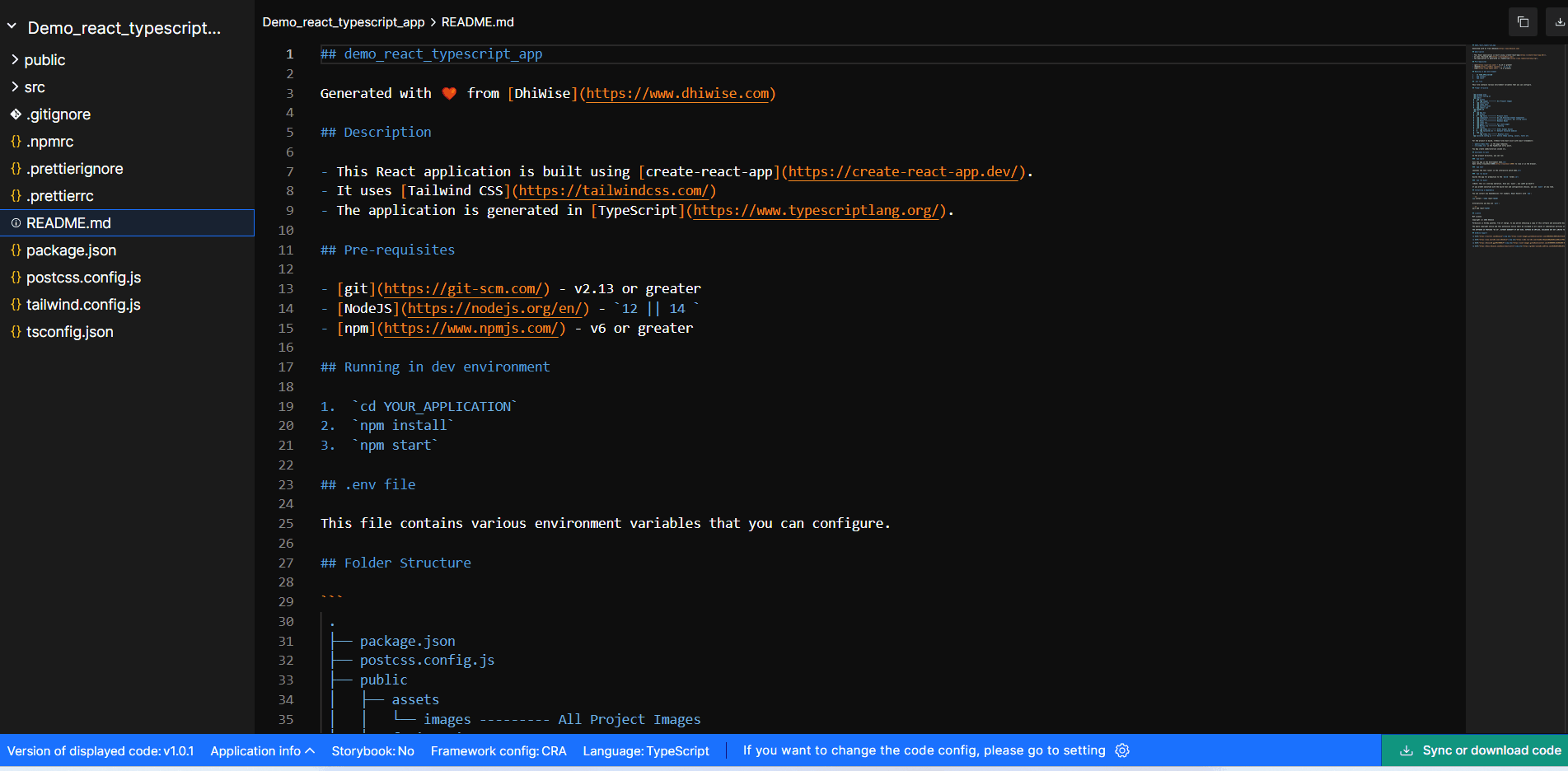The height and width of the screenshot is (771, 1568).
Task: Click the demo_react_typescript_app heading line 1
Action: [x=432, y=54]
